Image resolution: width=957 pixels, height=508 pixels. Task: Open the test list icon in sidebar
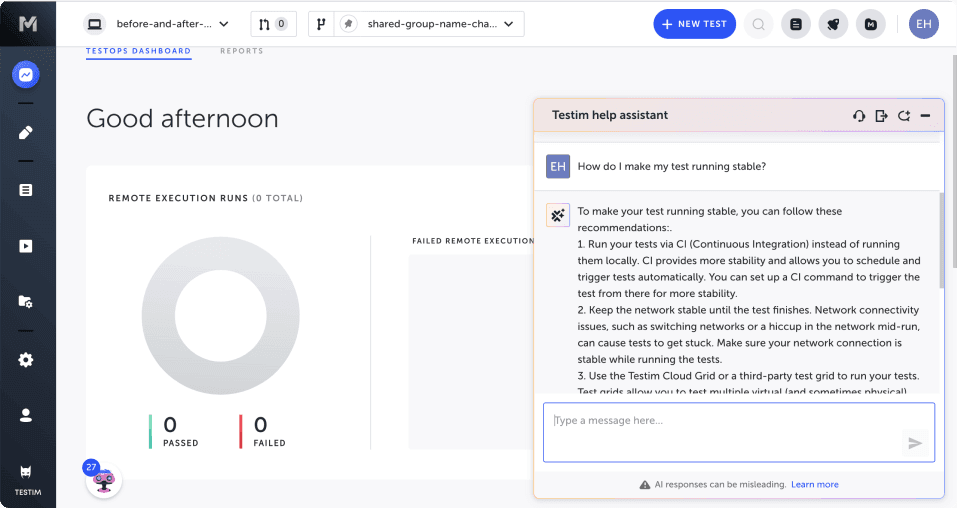click(26, 190)
